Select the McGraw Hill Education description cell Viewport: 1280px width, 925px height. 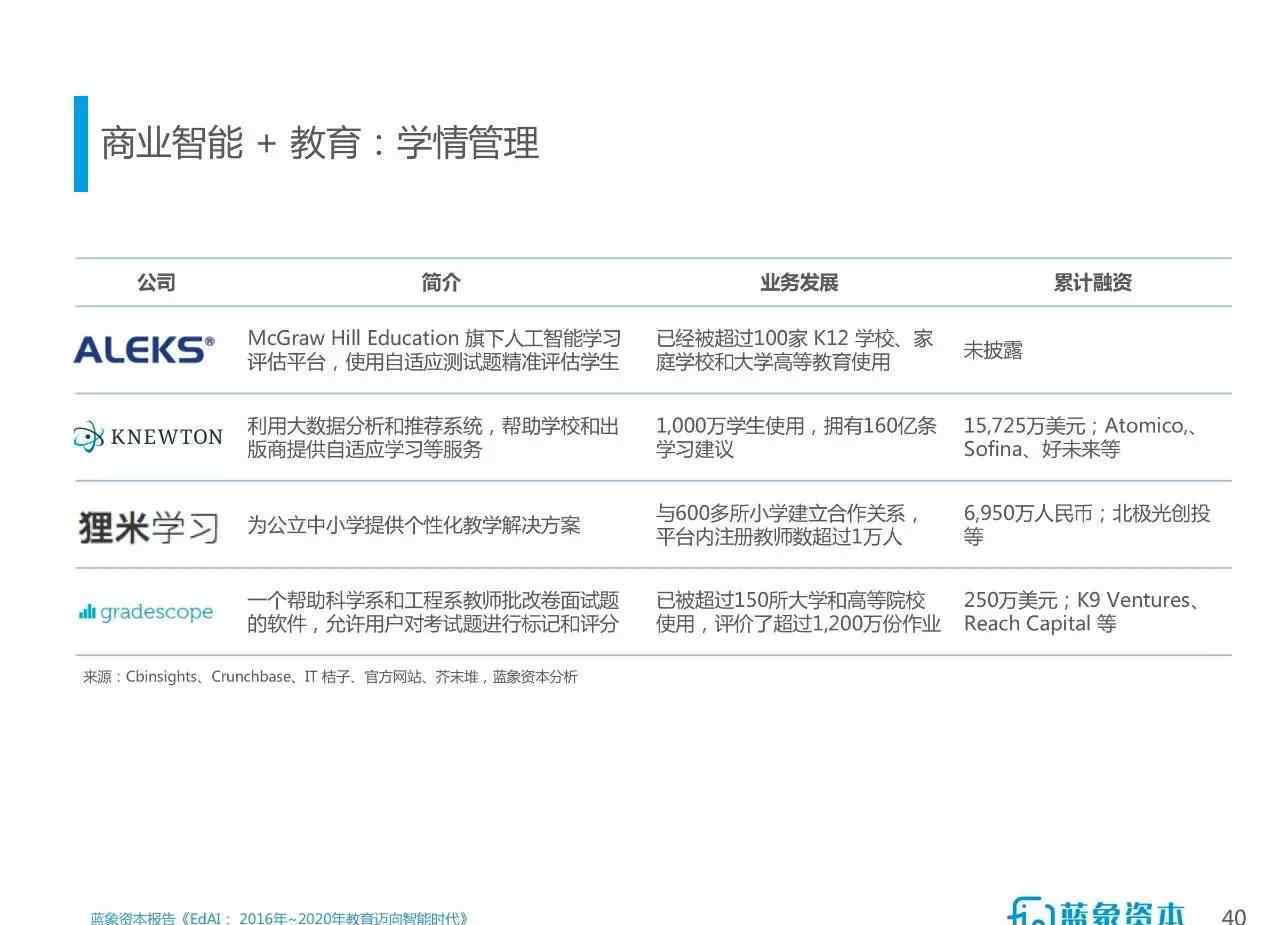434,350
